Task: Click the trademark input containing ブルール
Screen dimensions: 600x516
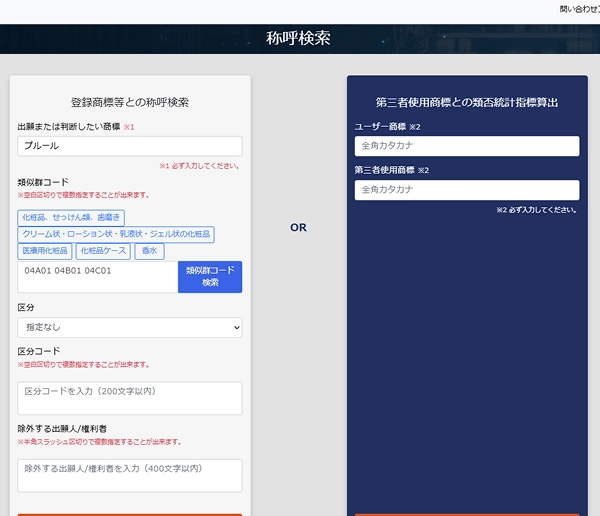Action: (x=130, y=146)
